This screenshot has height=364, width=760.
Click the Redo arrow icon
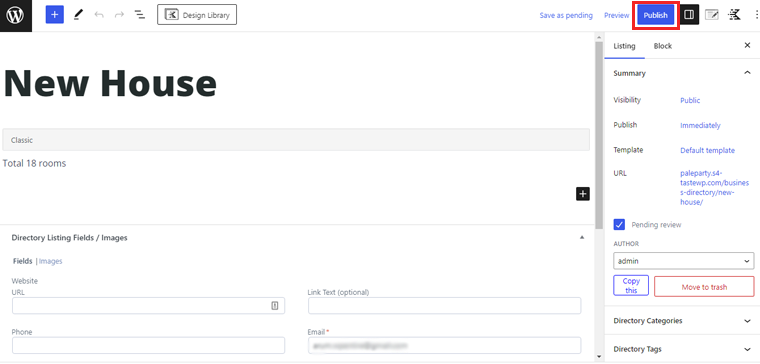pyautogui.click(x=119, y=15)
